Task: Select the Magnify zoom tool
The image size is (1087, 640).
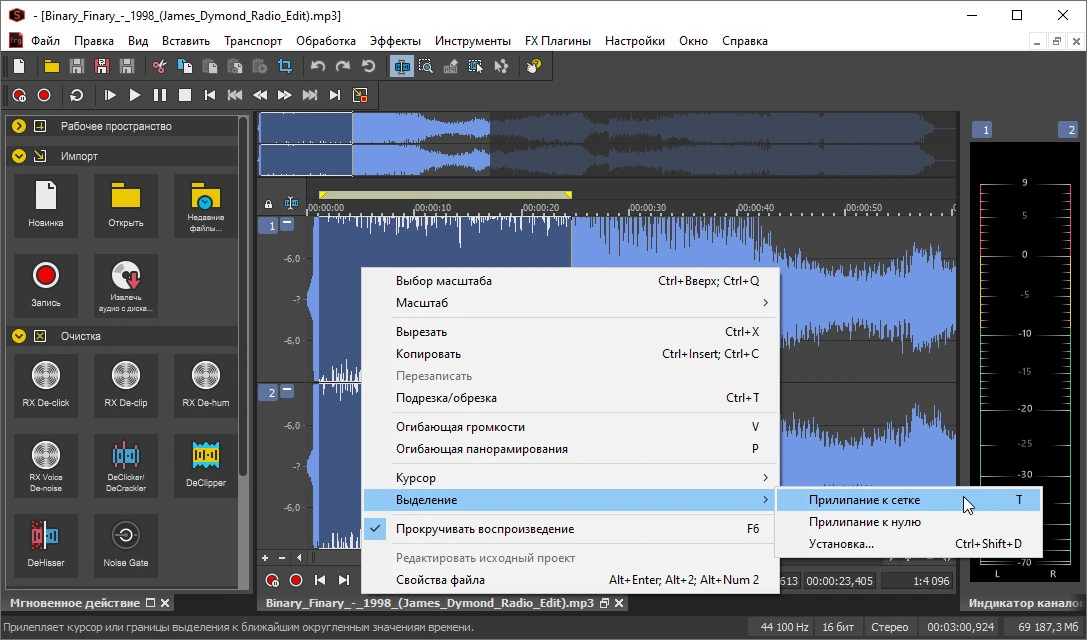Action: pos(426,67)
